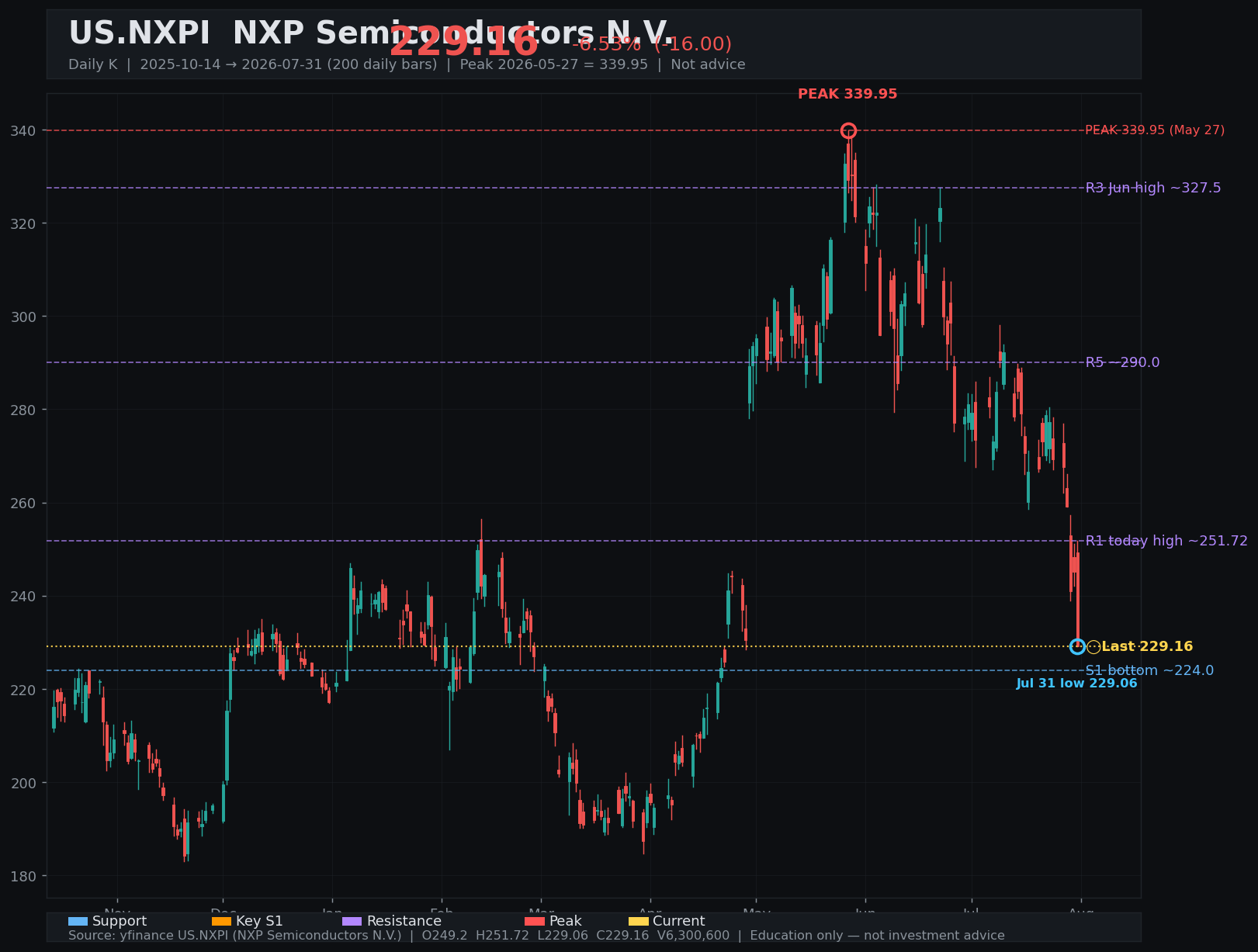This screenshot has height=952, width=1258.
Task: Click the 'Current' legend label
Action: [x=679, y=921]
